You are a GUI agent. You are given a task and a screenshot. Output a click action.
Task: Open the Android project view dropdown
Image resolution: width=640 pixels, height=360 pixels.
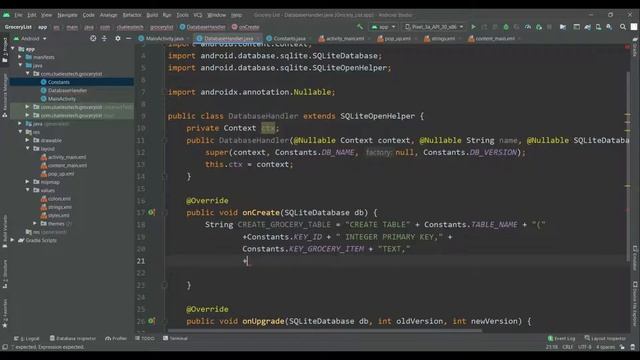click(x=30, y=38)
